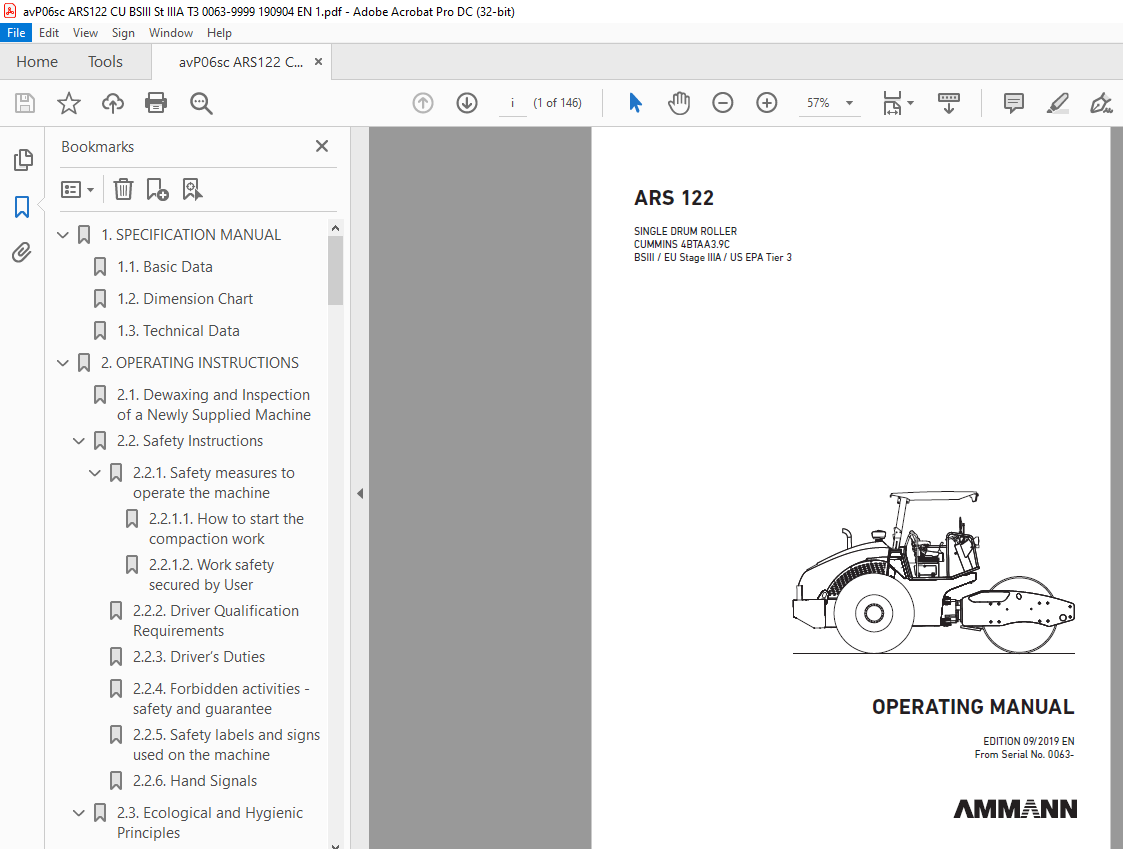This screenshot has height=849, width=1123.
Task: Go to previous page arrow icon
Action: pyautogui.click(x=423, y=103)
